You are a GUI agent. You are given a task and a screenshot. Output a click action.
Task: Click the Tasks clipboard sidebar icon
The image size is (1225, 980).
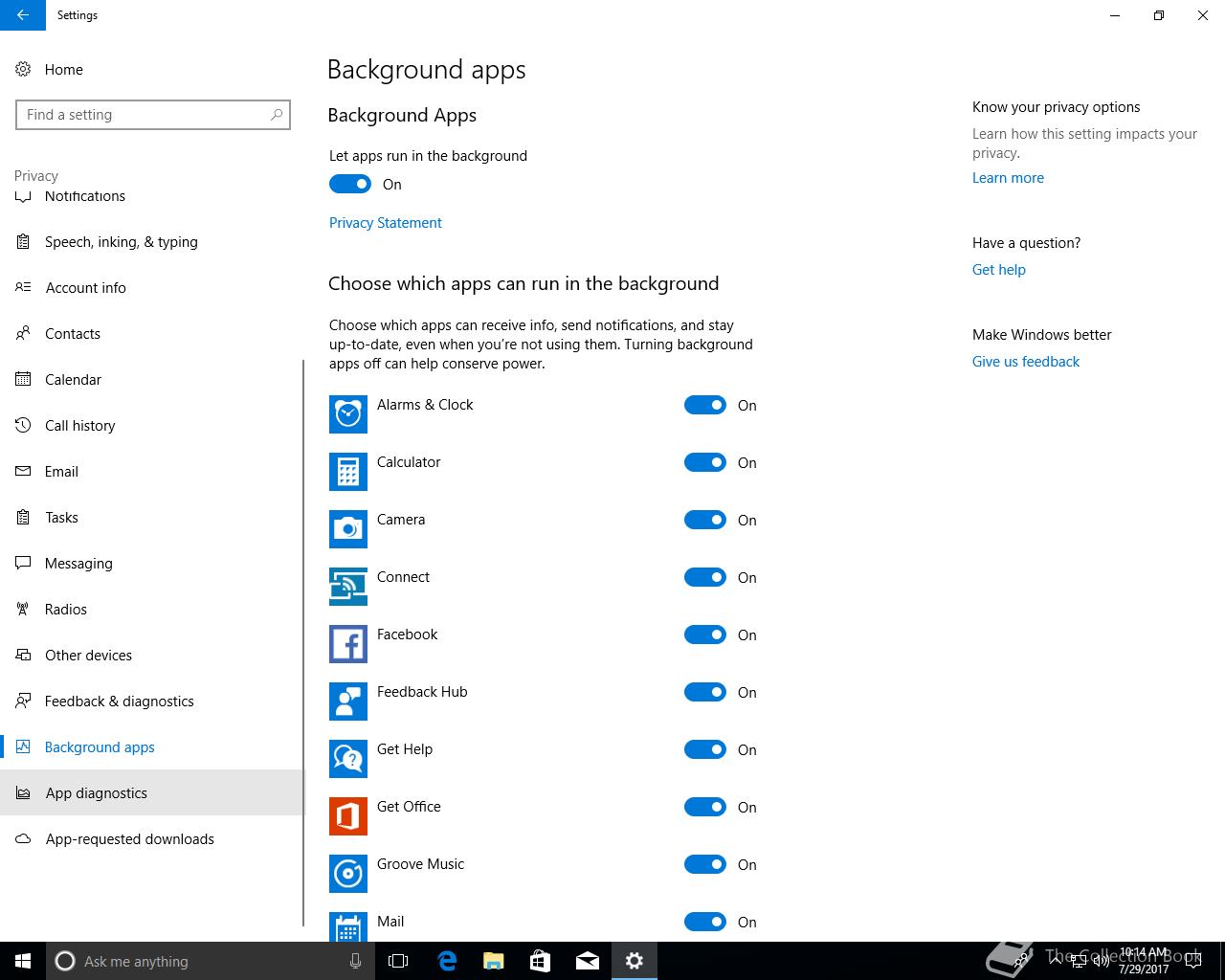tap(24, 518)
